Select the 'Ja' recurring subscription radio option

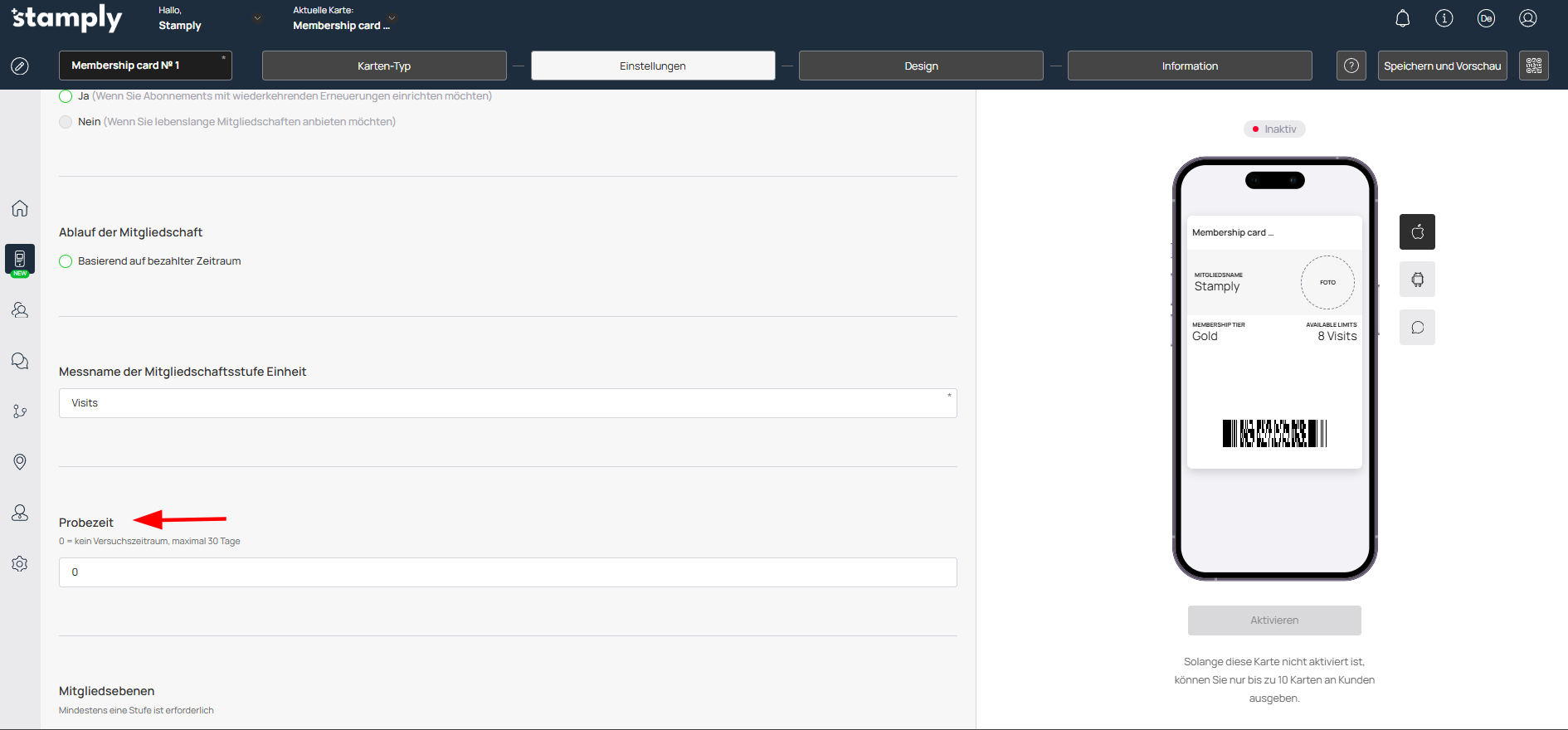click(x=66, y=96)
